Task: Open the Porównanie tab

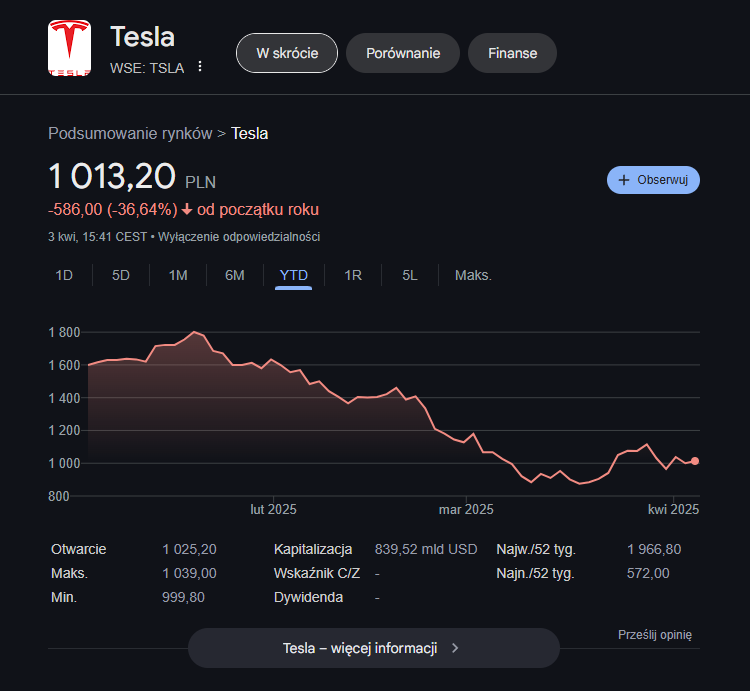Action: (403, 53)
